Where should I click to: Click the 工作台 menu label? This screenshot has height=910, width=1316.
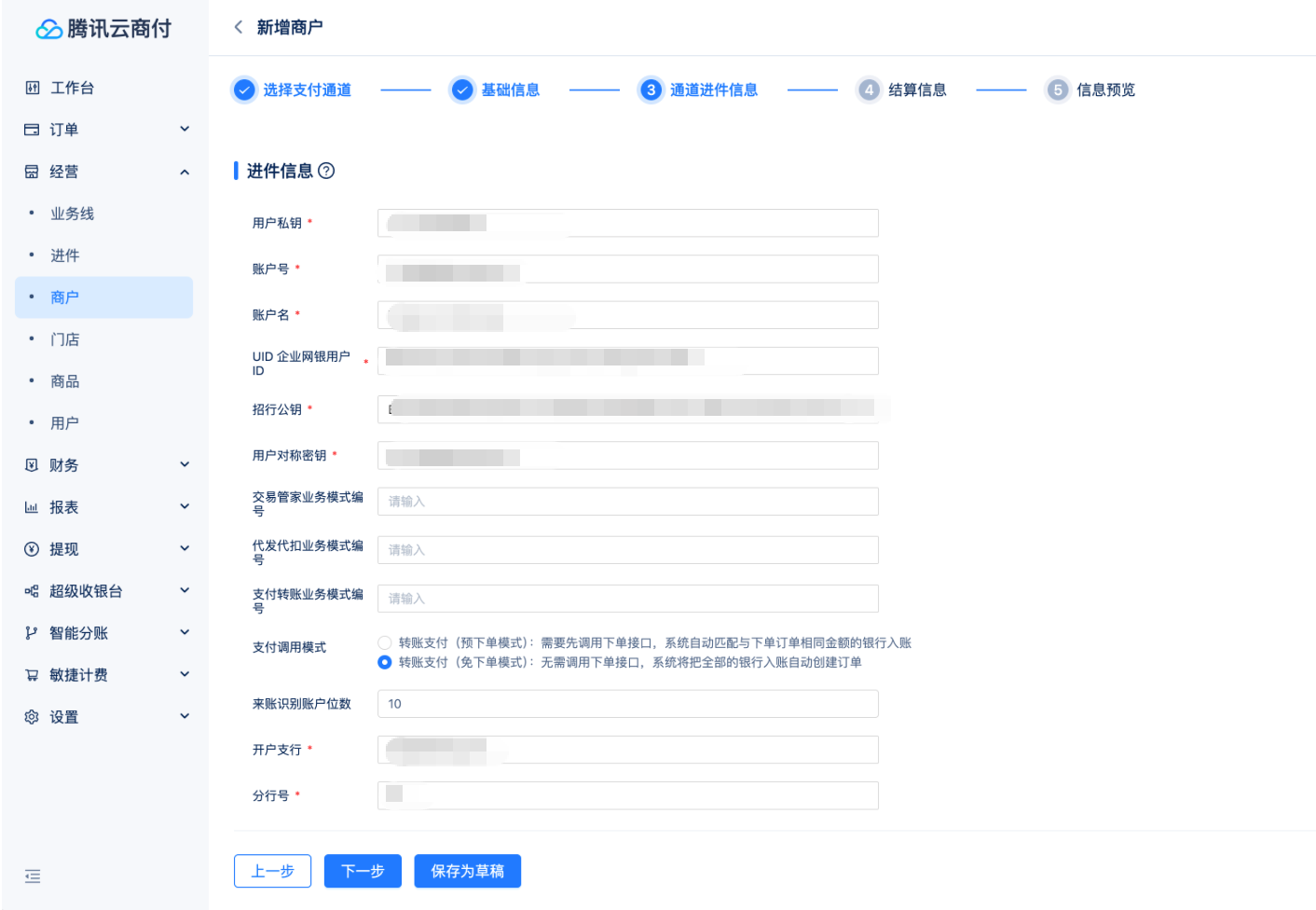pos(73,88)
